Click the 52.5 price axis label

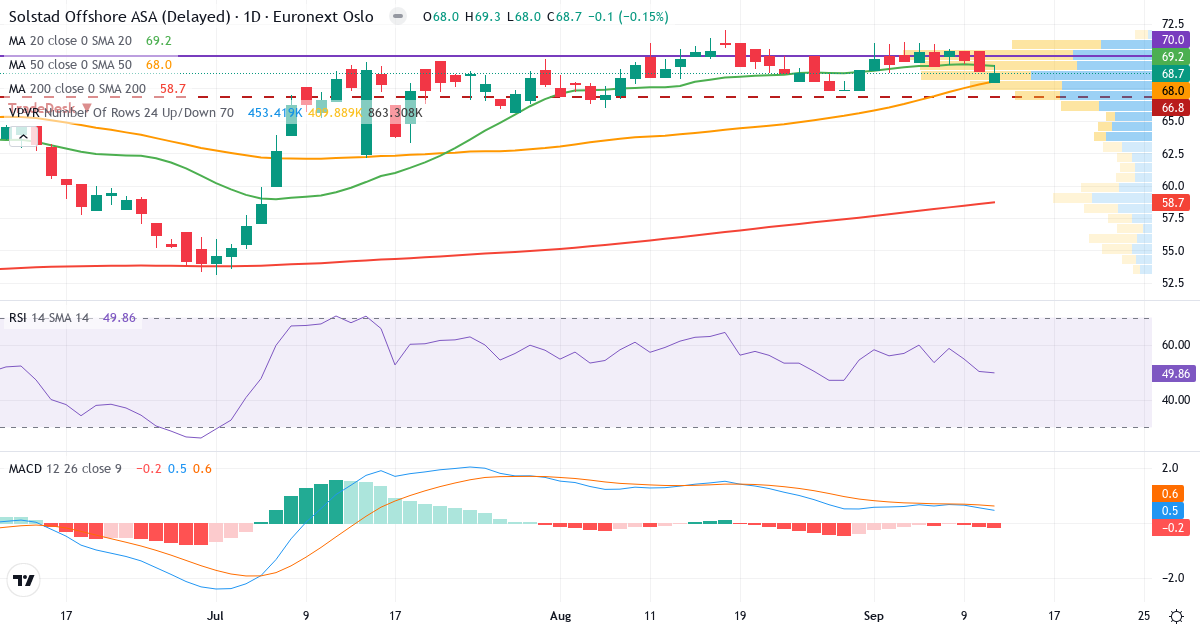(x=1172, y=283)
